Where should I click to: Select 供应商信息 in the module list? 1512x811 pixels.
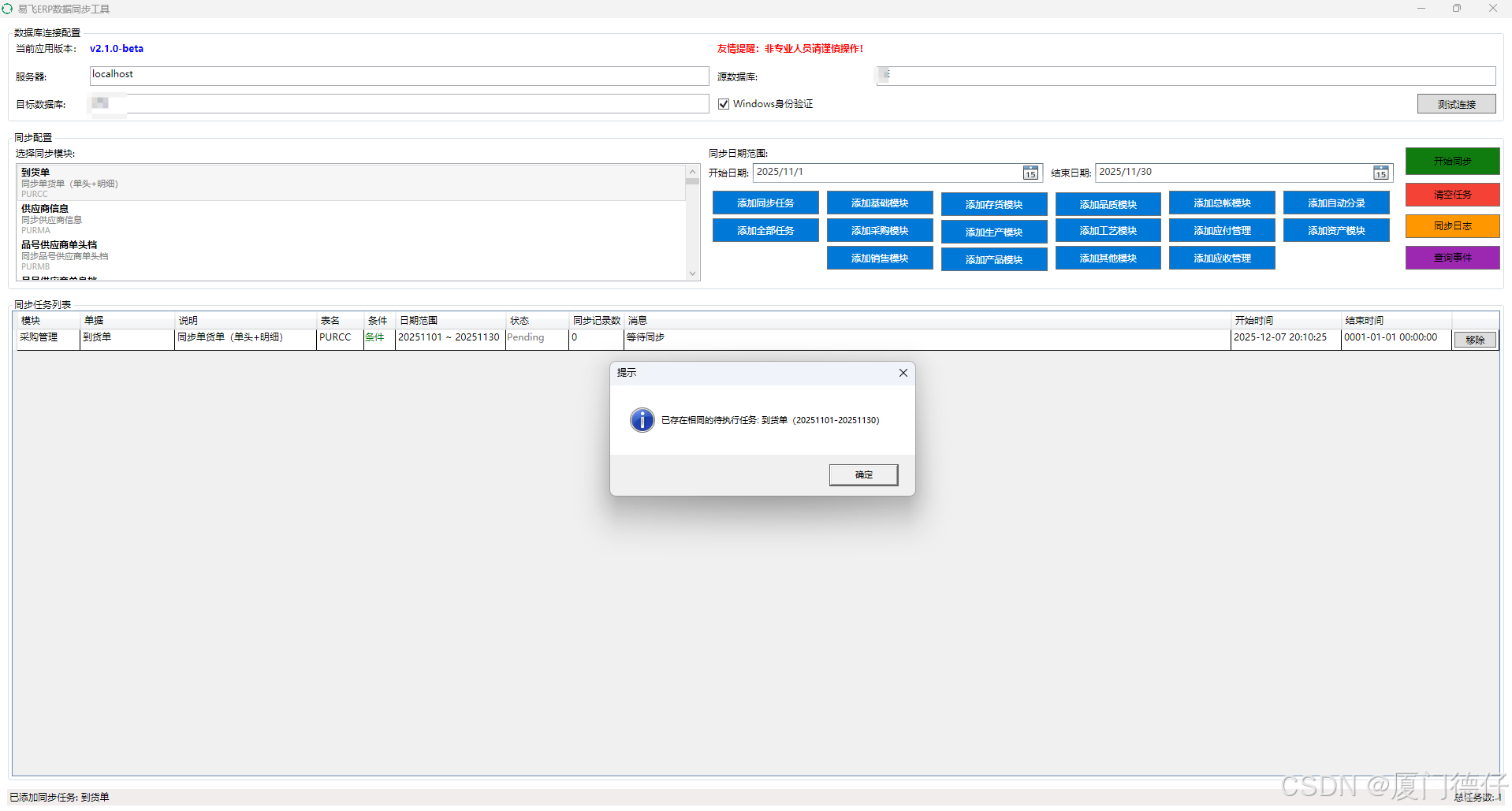point(352,219)
